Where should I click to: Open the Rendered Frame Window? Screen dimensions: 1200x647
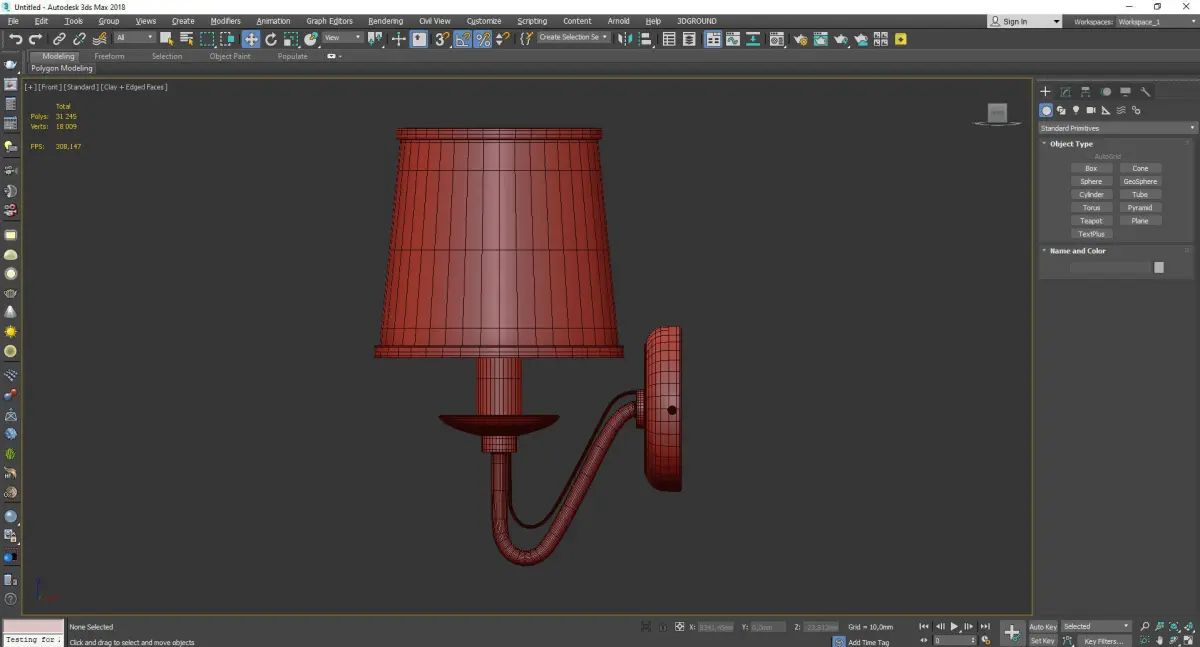[x=820, y=39]
